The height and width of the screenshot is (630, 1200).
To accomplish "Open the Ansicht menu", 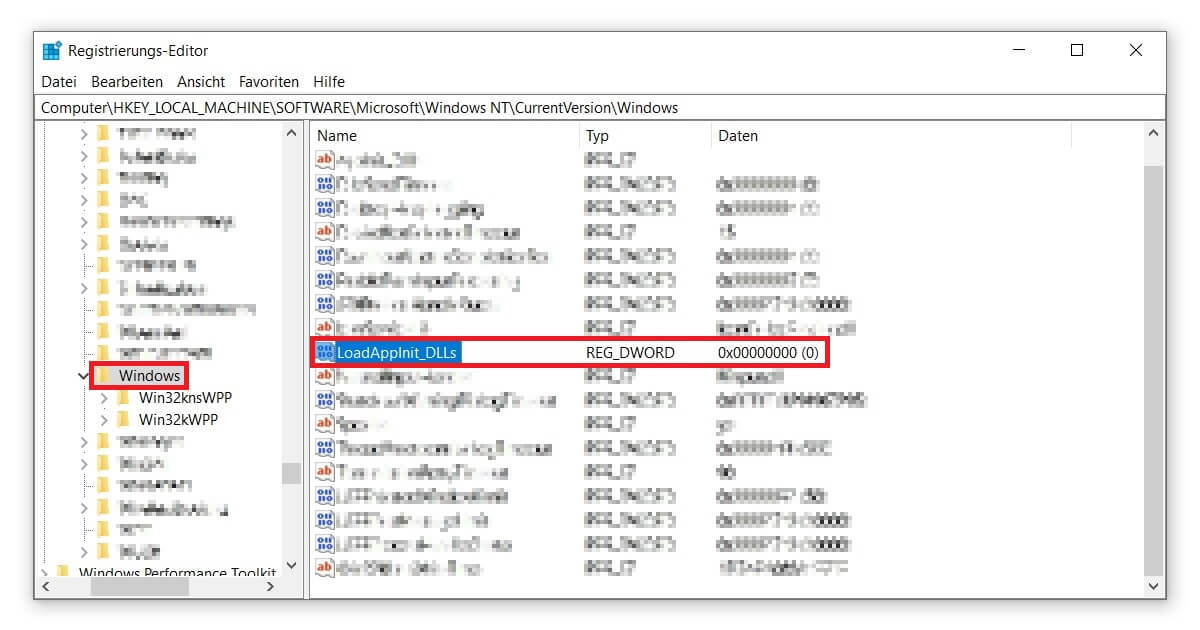I will point(201,82).
